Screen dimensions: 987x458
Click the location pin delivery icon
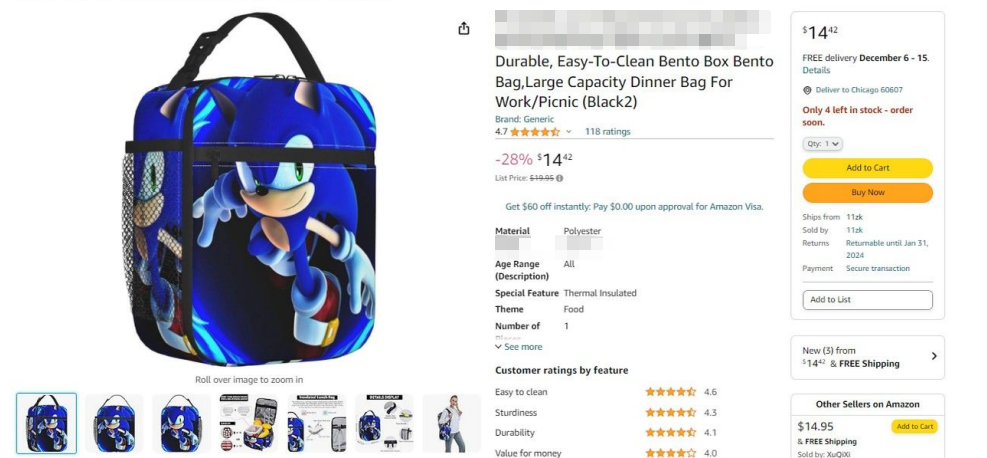click(807, 90)
